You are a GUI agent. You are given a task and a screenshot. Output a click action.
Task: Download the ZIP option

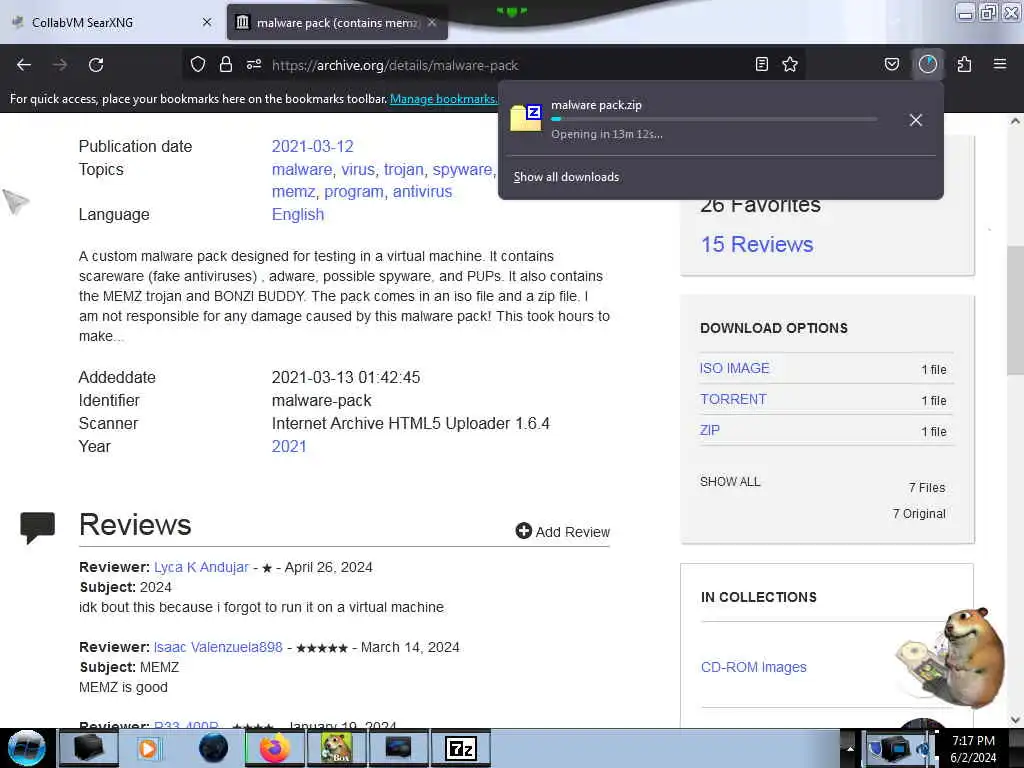click(x=710, y=430)
